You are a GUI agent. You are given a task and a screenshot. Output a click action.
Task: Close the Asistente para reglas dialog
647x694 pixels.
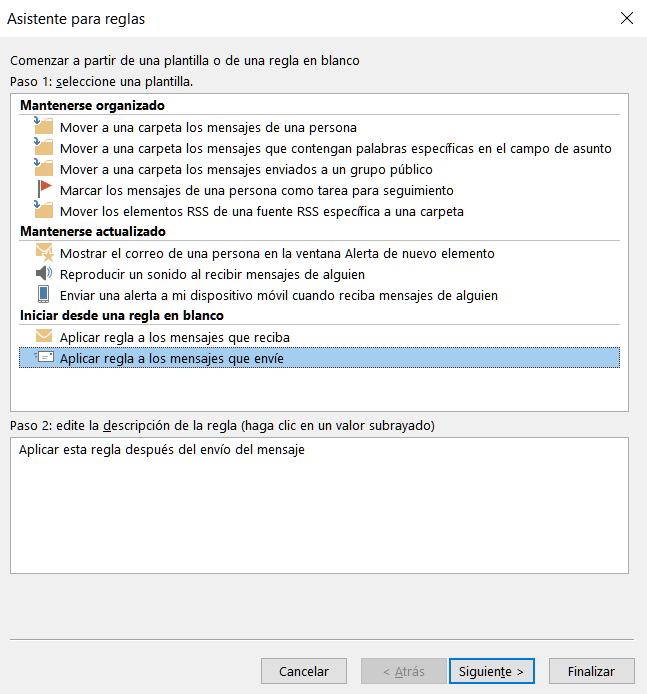(627, 19)
